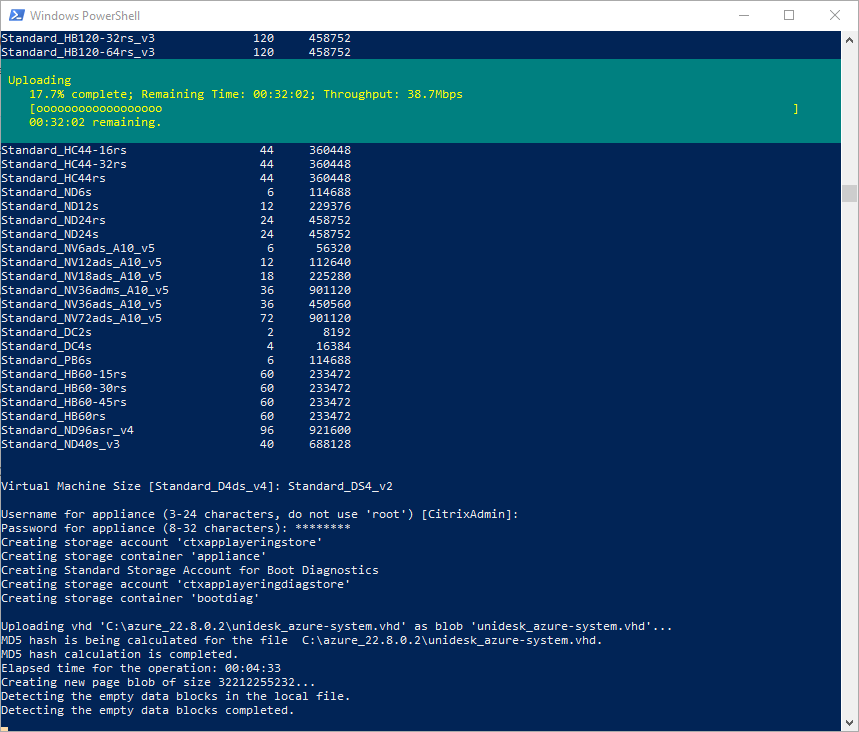This screenshot has height=732, width=859.
Task: Click "Creating storage container 'appliance'" line
Action: point(134,556)
